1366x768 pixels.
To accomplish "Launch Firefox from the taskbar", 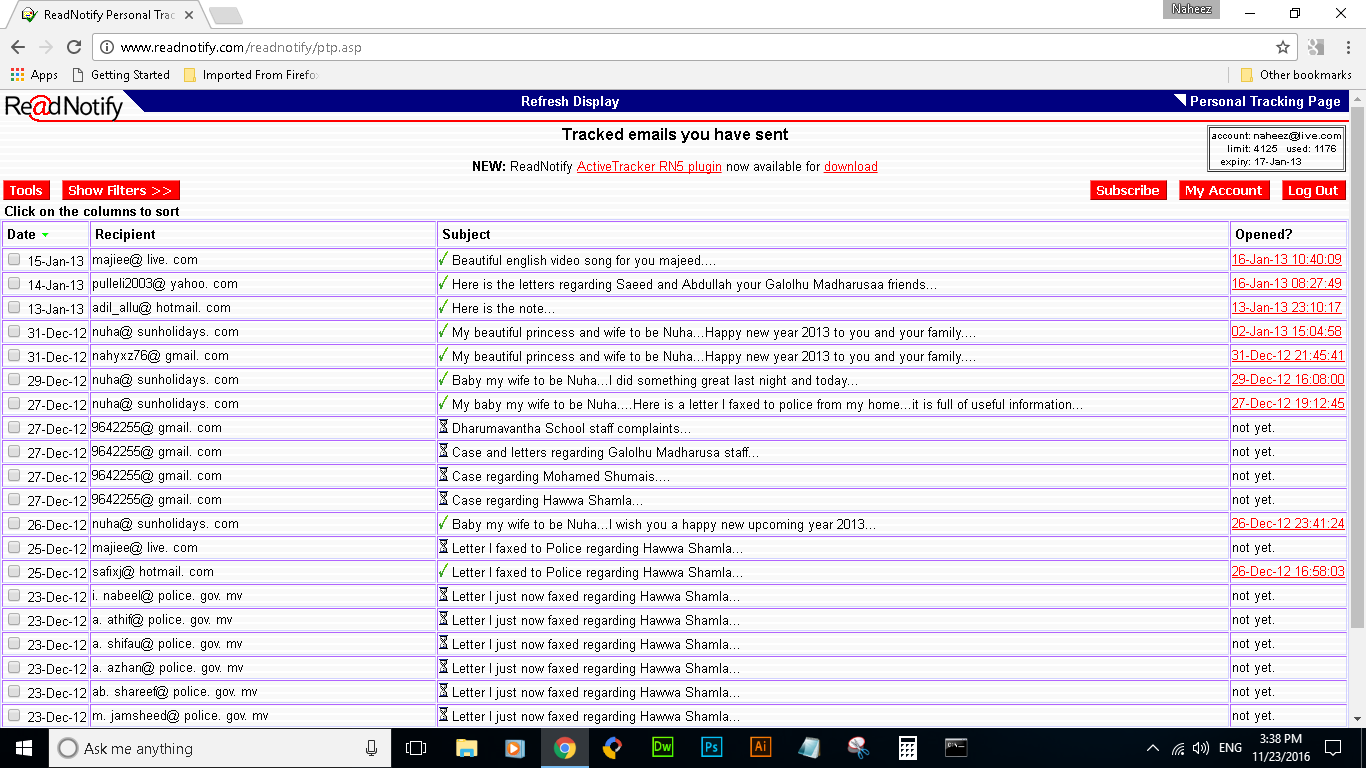I will pos(613,747).
